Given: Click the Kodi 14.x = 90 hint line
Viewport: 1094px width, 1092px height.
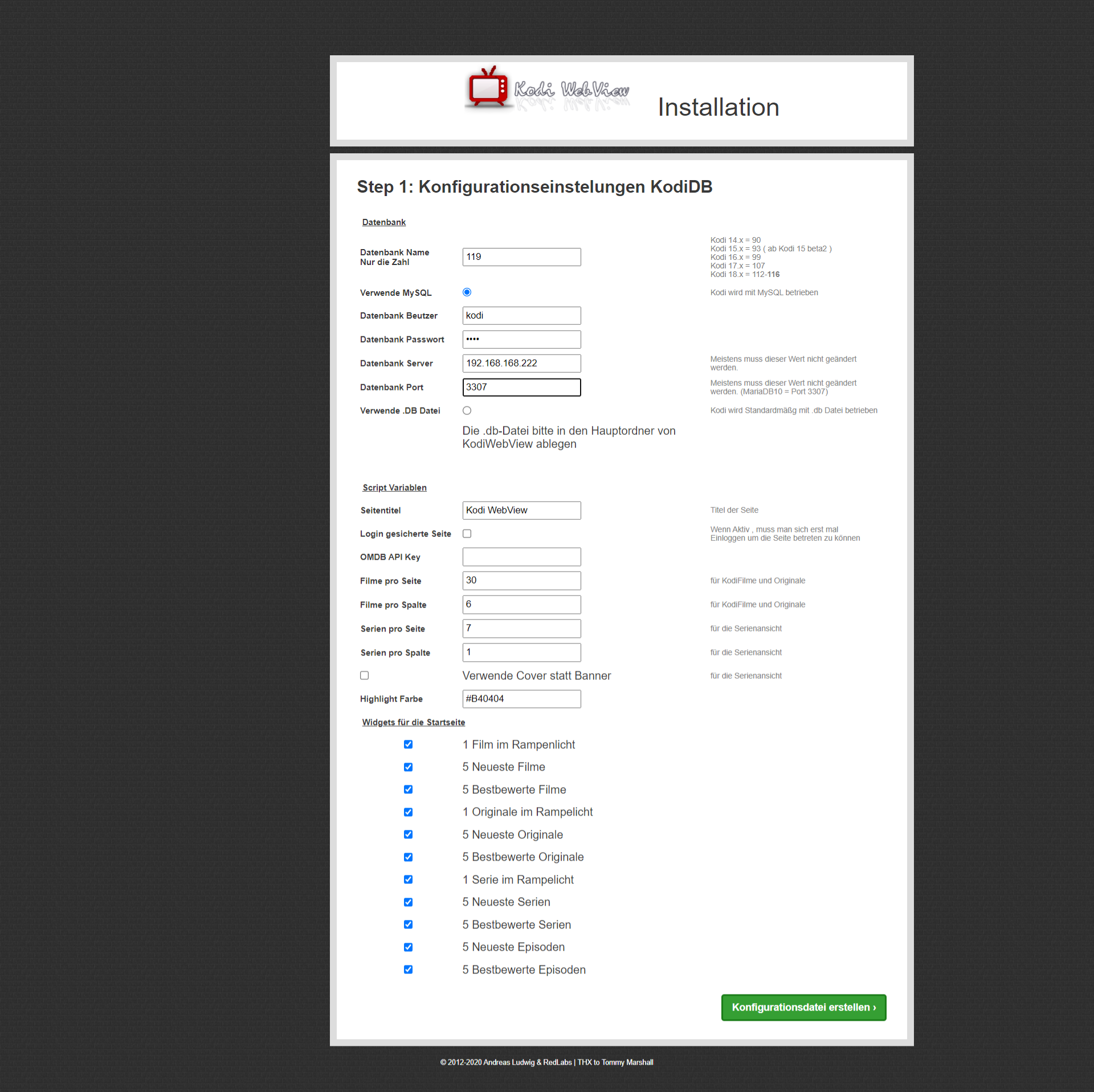Looking at the screenshot, I should [735, 241].
